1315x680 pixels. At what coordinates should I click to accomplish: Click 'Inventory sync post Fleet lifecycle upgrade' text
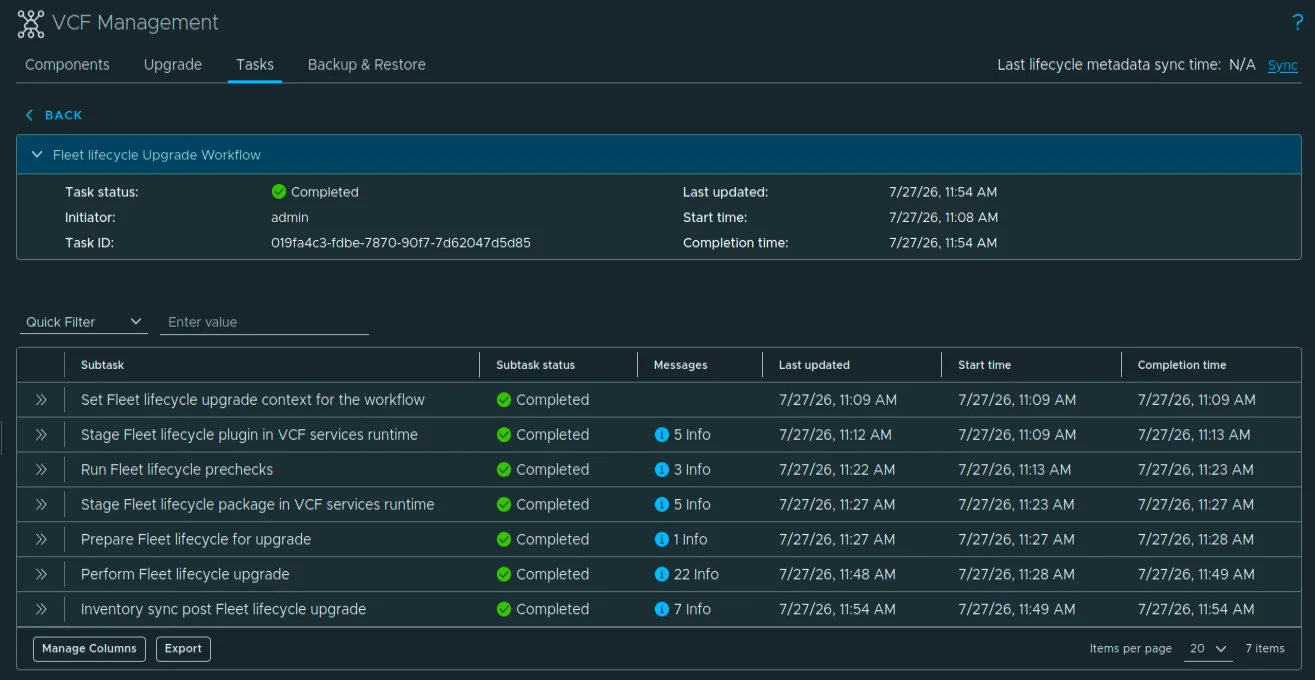(x=223, y=610)
